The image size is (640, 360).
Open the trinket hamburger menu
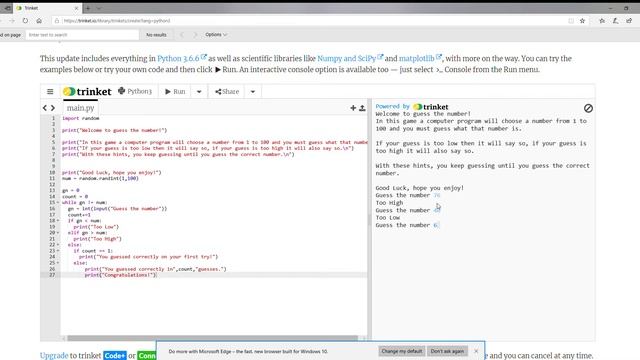[50, 91]
